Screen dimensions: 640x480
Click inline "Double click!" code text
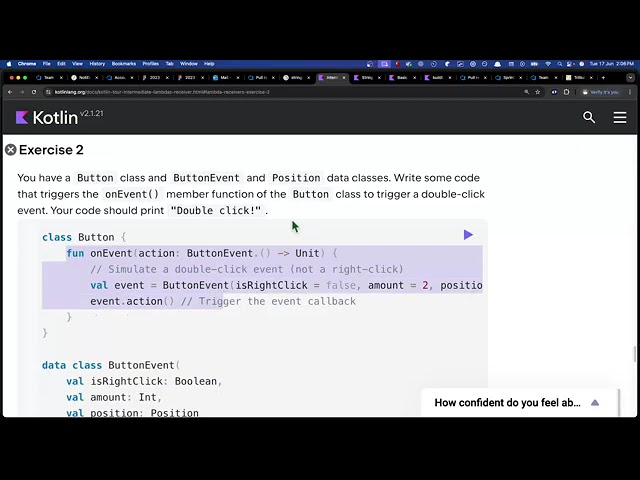[216, 211]
